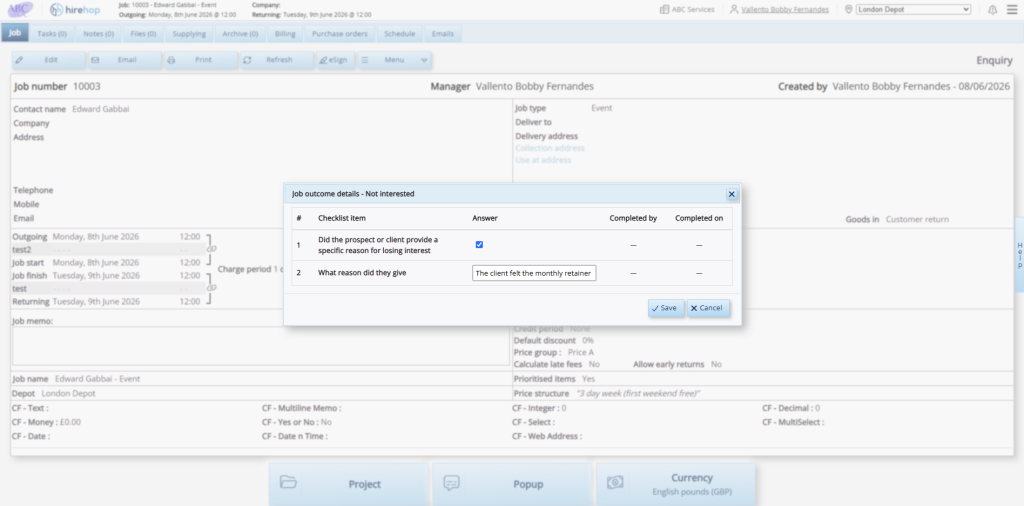The image size is (1024, 506).
Task: Click 'What reason did they give' text
Action: 362,273
